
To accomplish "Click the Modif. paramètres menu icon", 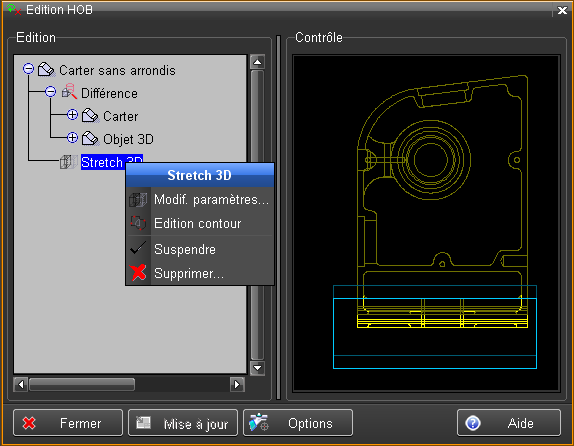I will pyautogui.click(x=138, y=200).
